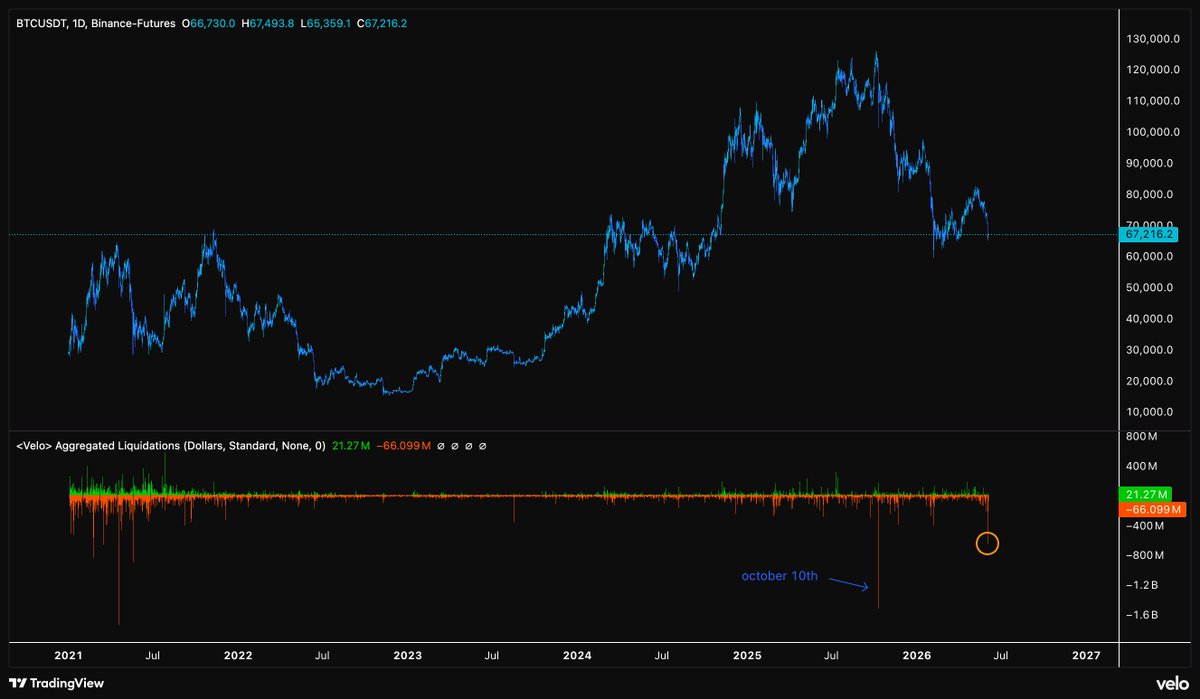Click the orange −66.099 M value in indicator legend
The image size is (1200, 699).
pyautogui.click(x=403, y=447)
